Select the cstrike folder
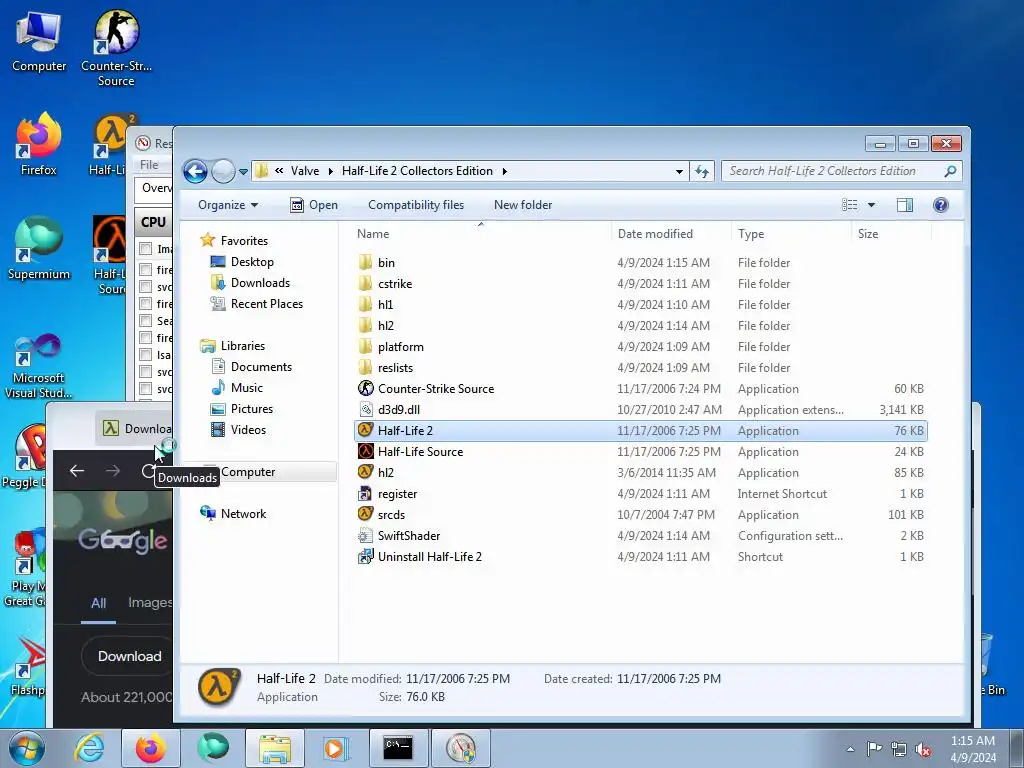Image resolution: width=1024 pixels, height=768 pixels. coord(641,283)
